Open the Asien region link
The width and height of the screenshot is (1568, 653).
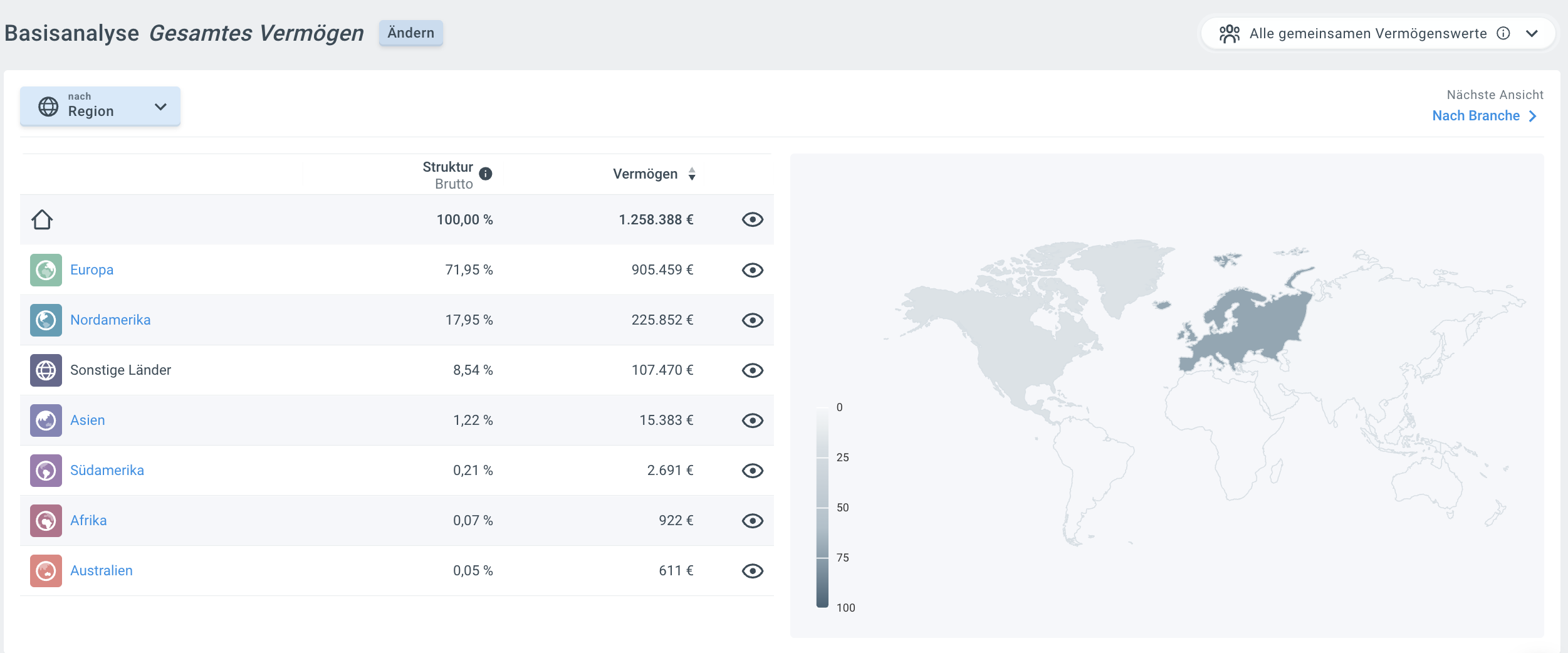(x=87, y=421)
